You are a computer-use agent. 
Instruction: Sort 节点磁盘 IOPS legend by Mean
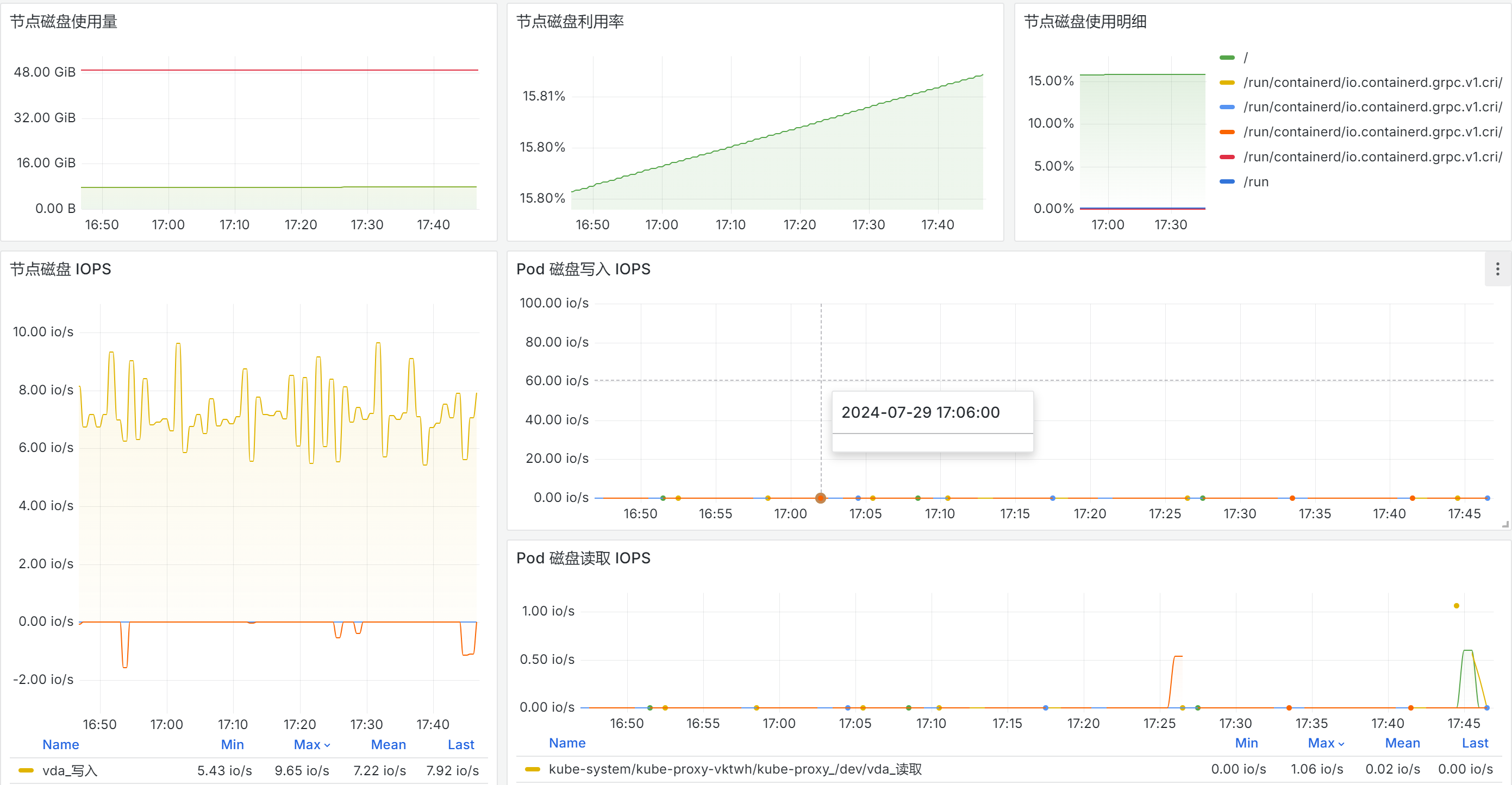pos(388,744)
